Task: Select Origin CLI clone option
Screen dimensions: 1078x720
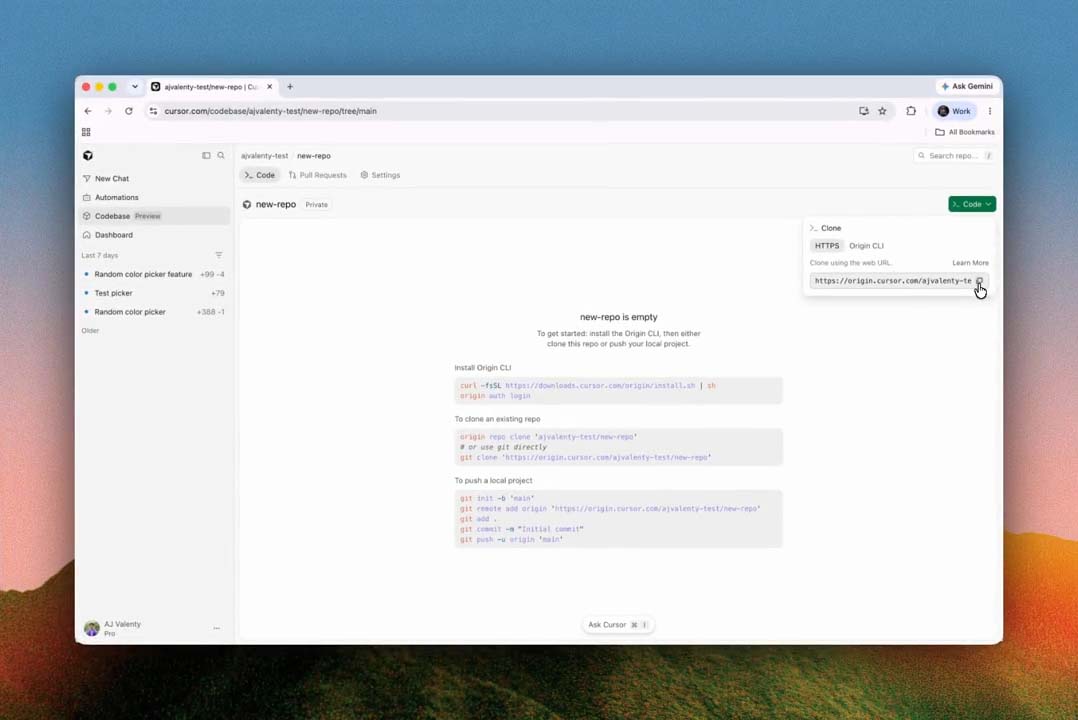Action: (x=866, y=246)
